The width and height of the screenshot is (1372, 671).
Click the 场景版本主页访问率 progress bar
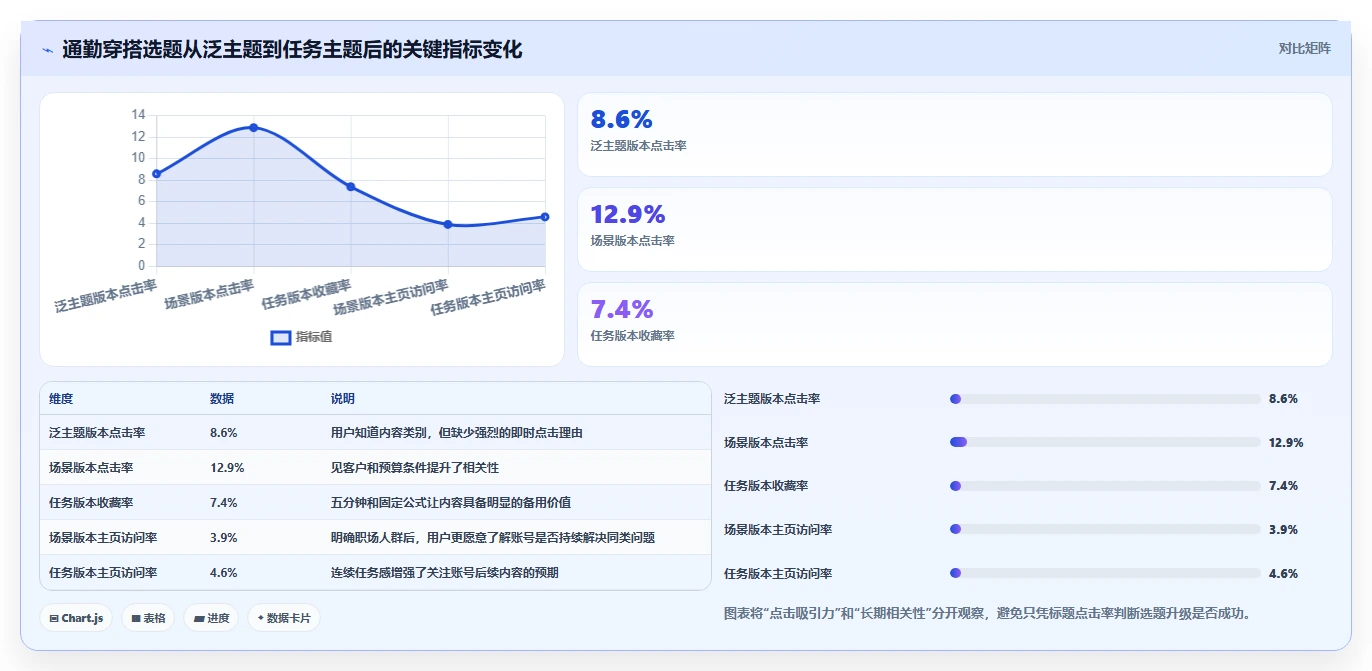point(1105,529)
